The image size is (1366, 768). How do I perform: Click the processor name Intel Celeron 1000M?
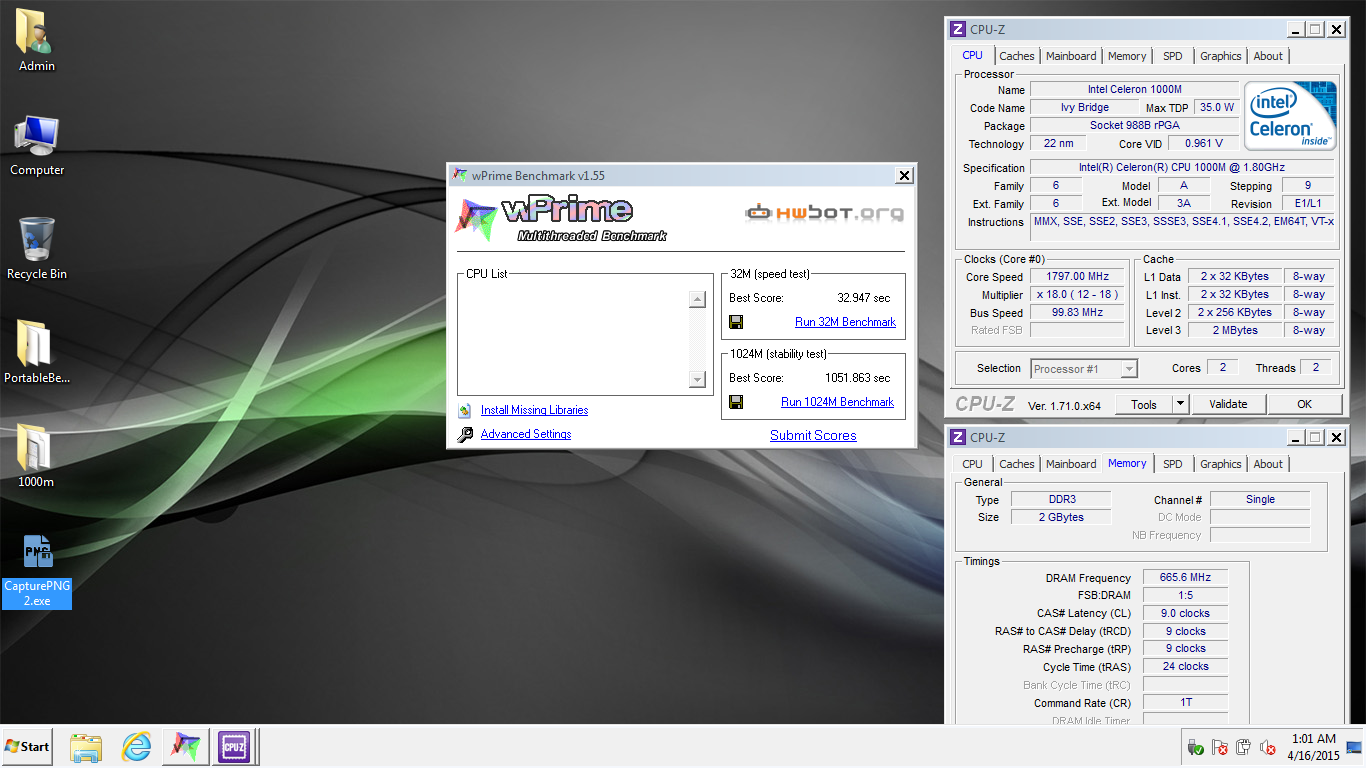point(1134,90)
